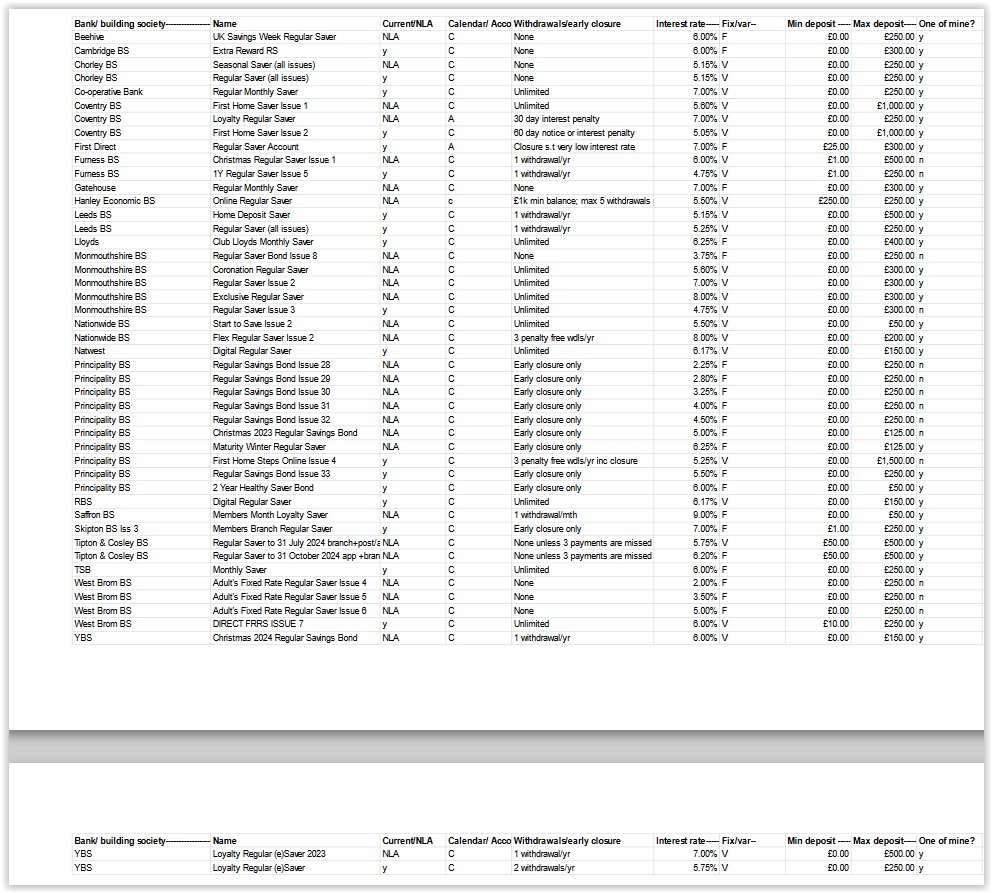Click the '30 day interest penalty' cell
This screenshot has width=992, height=893.
556,119
